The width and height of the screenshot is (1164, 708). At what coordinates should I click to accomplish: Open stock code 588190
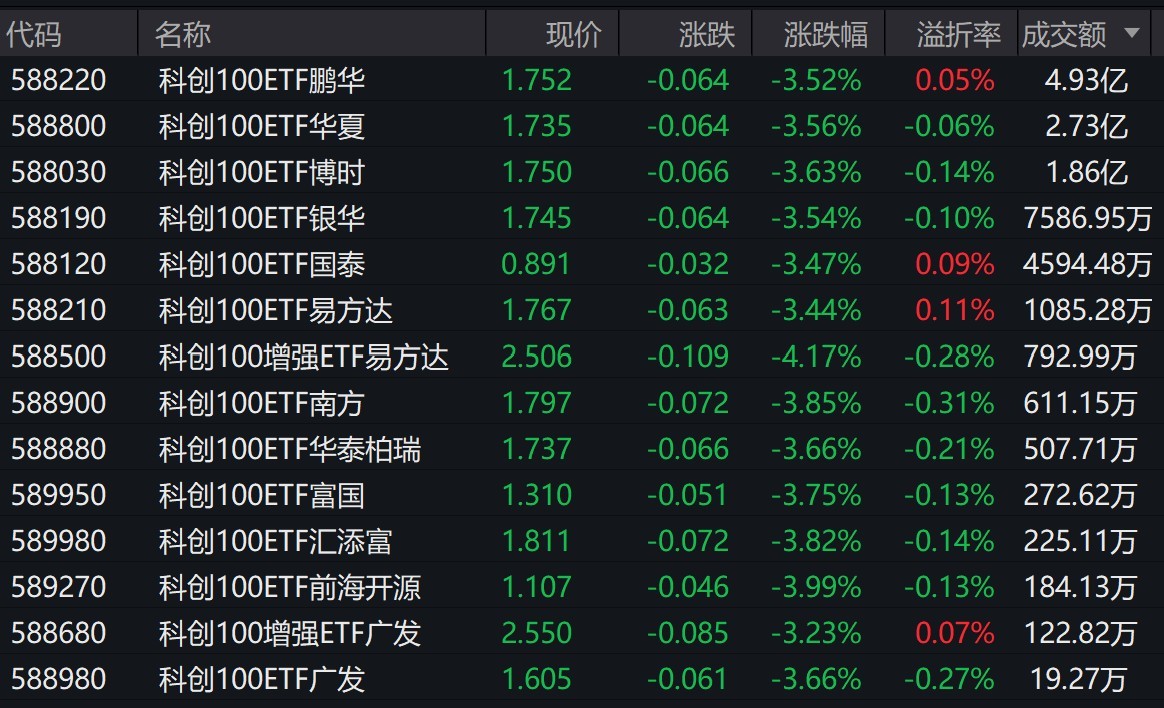click(x=59, y=217)
